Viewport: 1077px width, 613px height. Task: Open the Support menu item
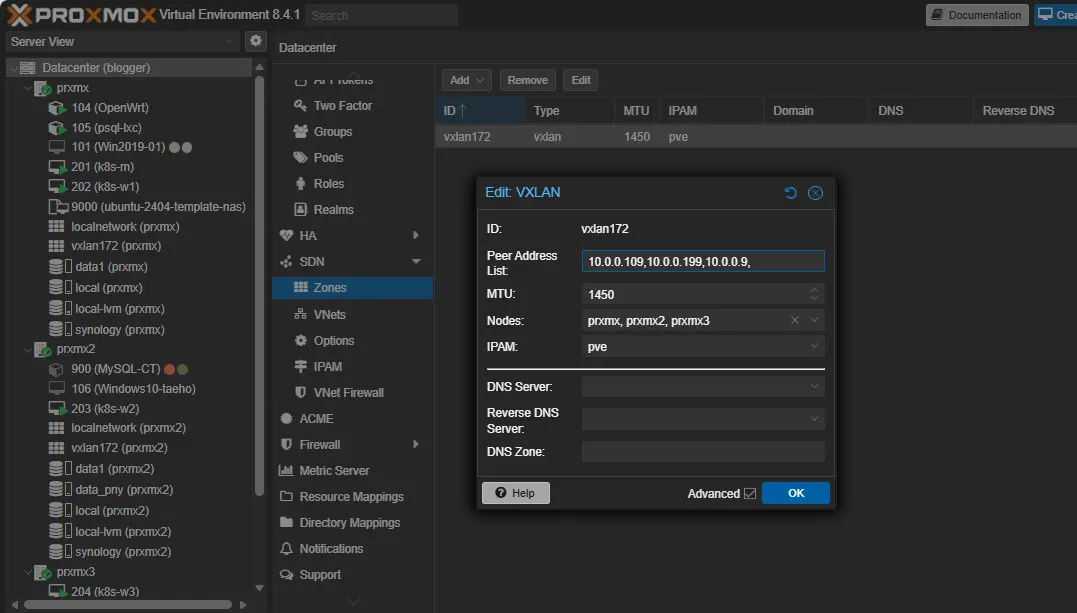[352, 575]
